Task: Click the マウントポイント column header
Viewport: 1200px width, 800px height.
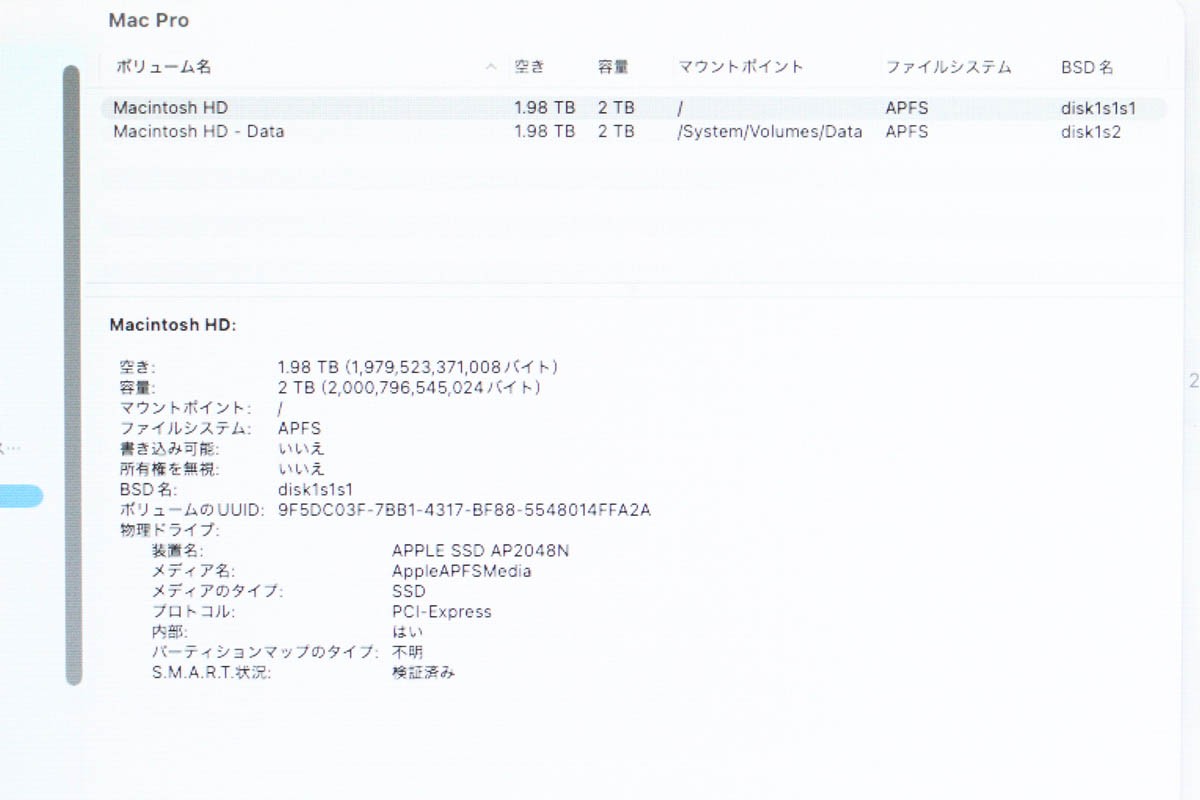Action: (740, 67)
